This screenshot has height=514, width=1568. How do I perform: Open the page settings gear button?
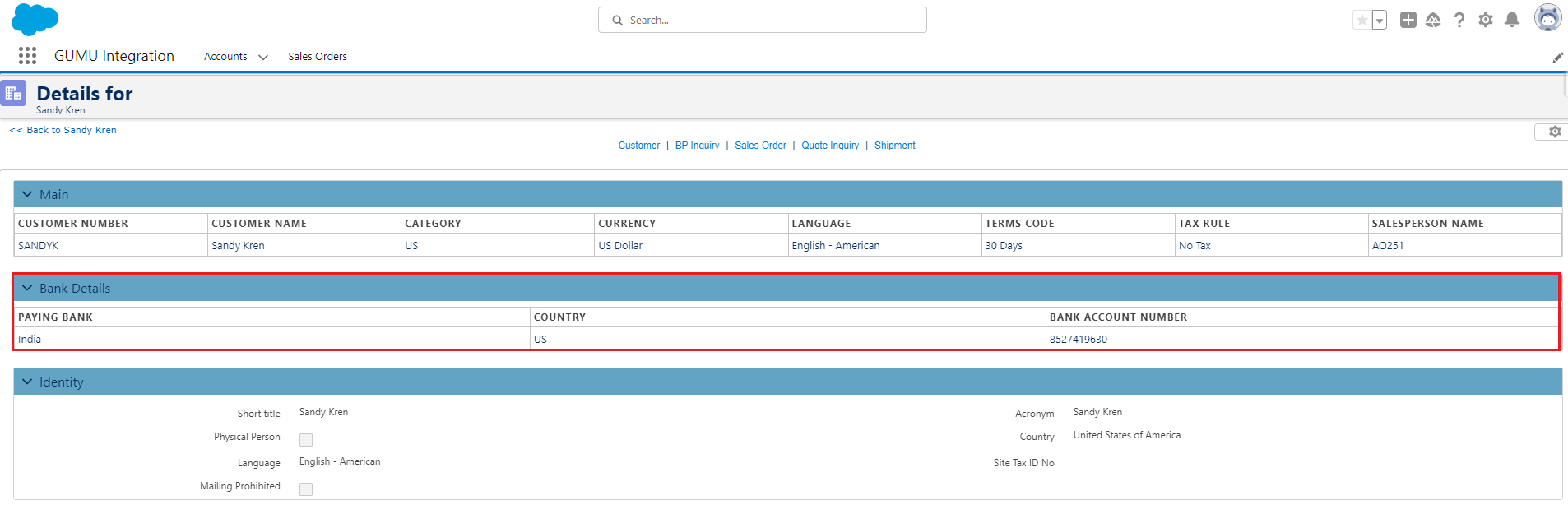pos(1552,132)
